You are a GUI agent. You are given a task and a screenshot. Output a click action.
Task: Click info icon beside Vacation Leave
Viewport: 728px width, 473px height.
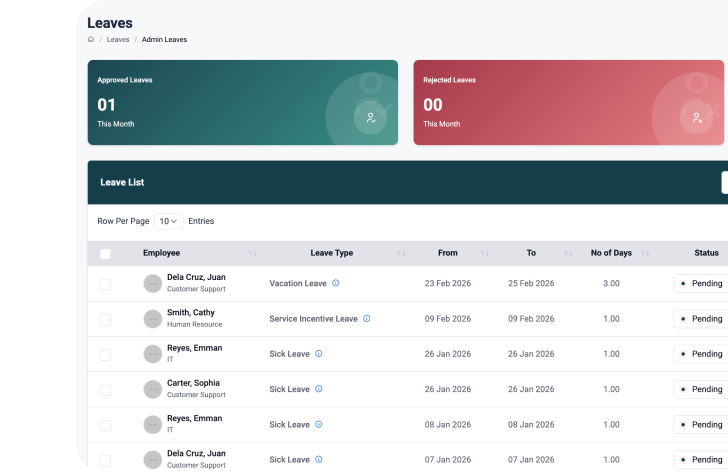(x=335, y=283)
